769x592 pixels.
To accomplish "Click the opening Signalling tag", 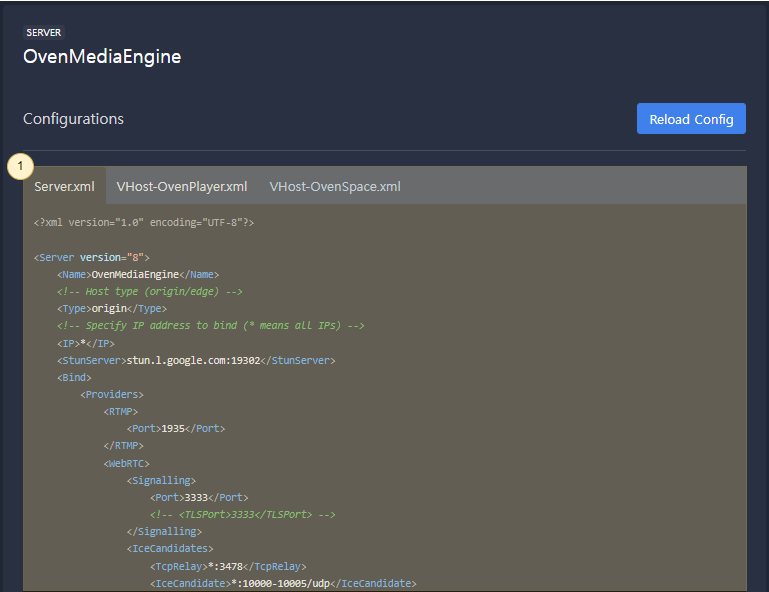I will tap(161, 481).
